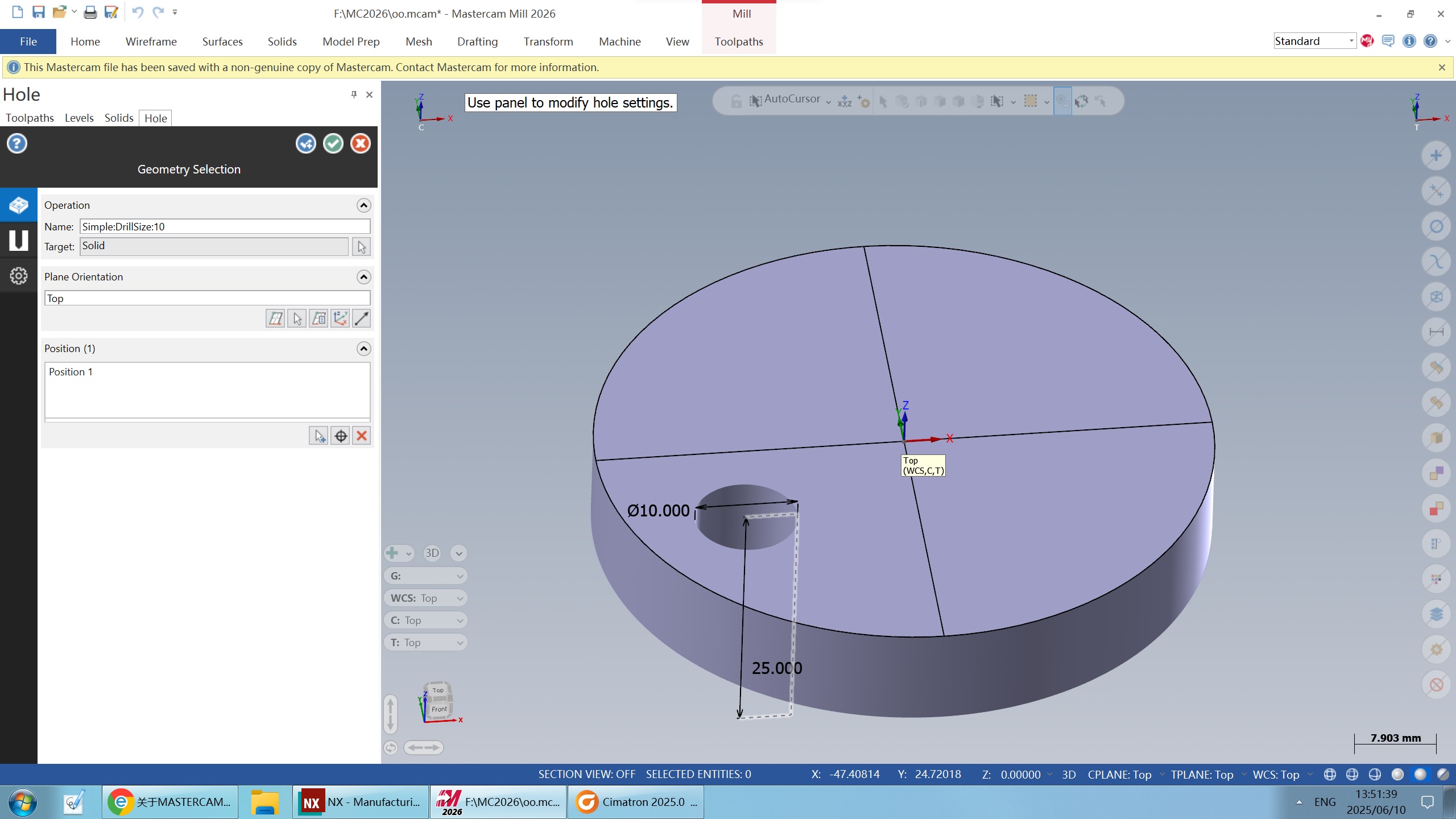Viewport: 1456px width, 819px height.
Task: Click the Windows Start button
Action: [x=23, y=803]
